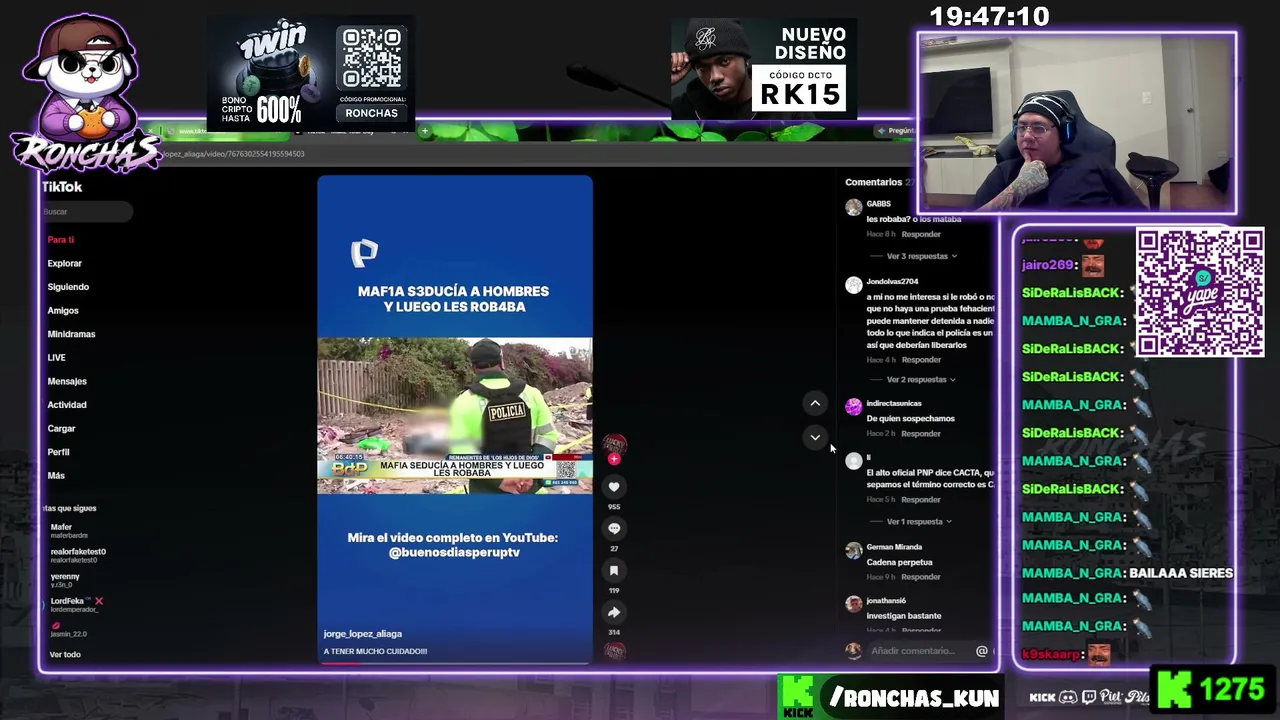Insert mention with the @ icon
Viewport: 1280px width, 720px height.
coord(982,651)
